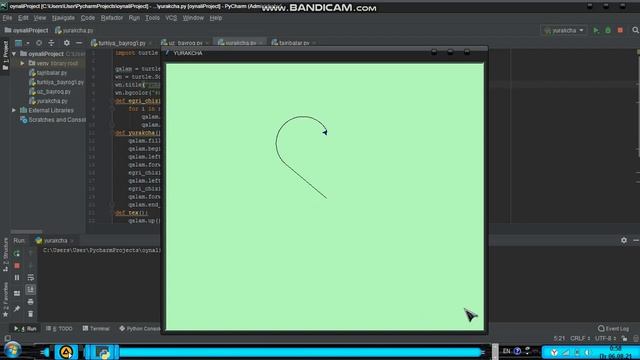Close the turtiya_bayrog'i.py tab
The image size is (640, 360).
(150, 43)
